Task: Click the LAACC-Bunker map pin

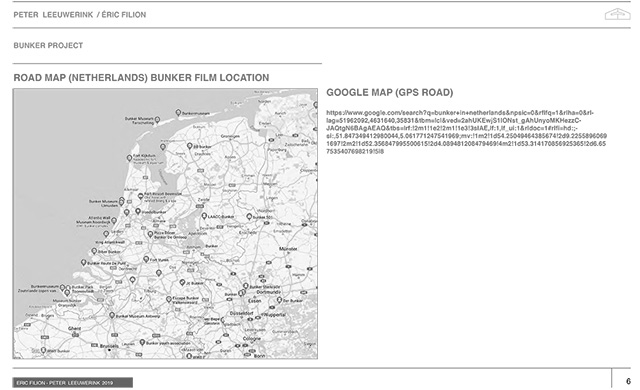Action: click(204, 216)
